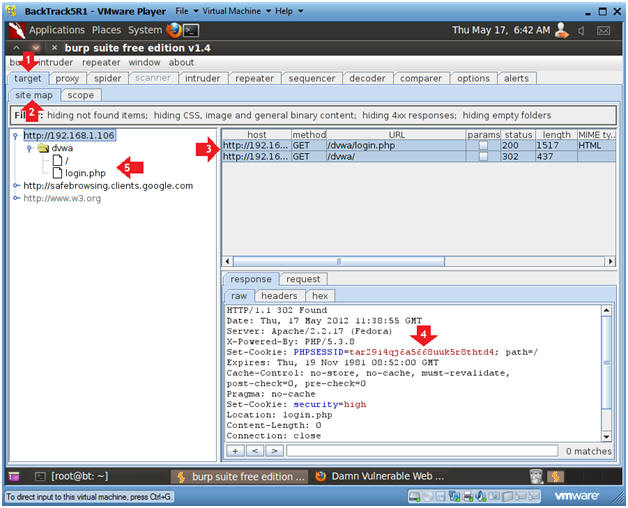
Task: Click the show desktop icon bottom-left
Action: 14,476
